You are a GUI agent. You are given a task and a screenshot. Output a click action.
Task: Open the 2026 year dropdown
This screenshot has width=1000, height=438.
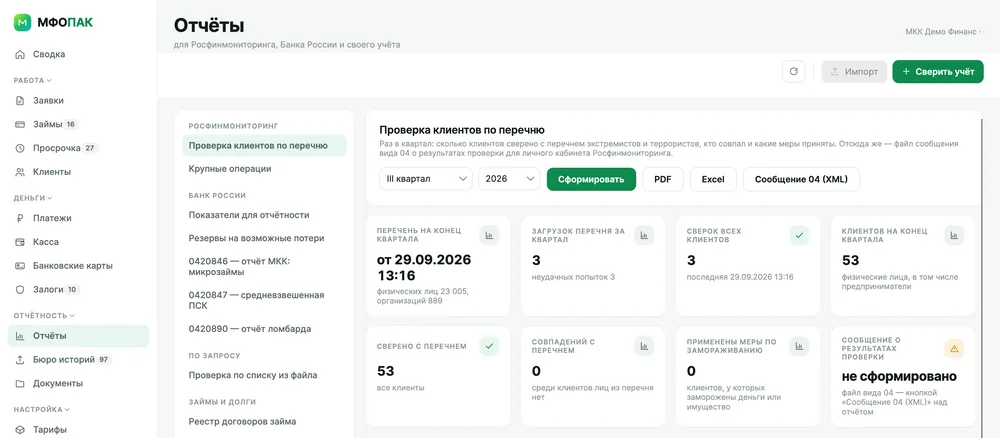[x=509, y=179]
